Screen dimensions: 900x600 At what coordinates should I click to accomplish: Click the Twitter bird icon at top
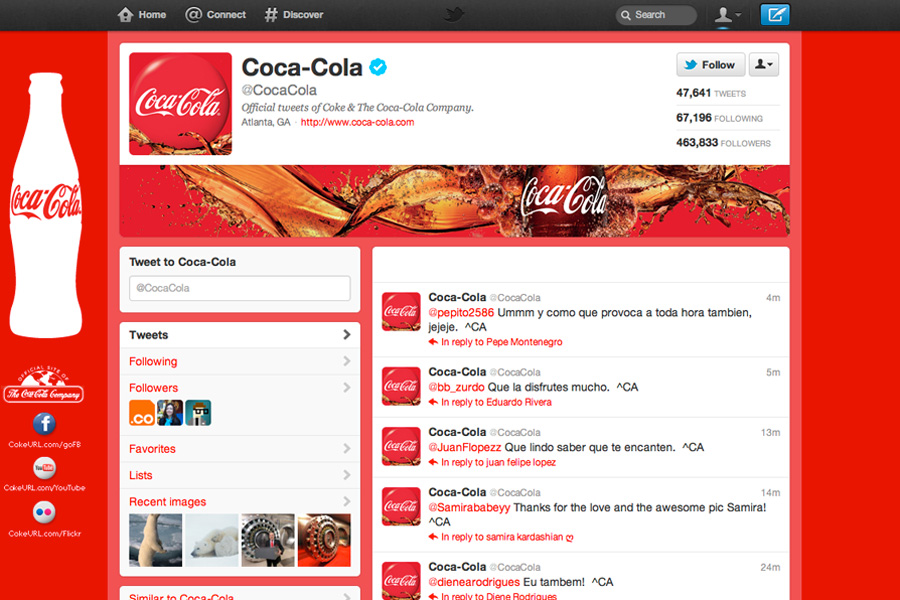coord(452,14)
